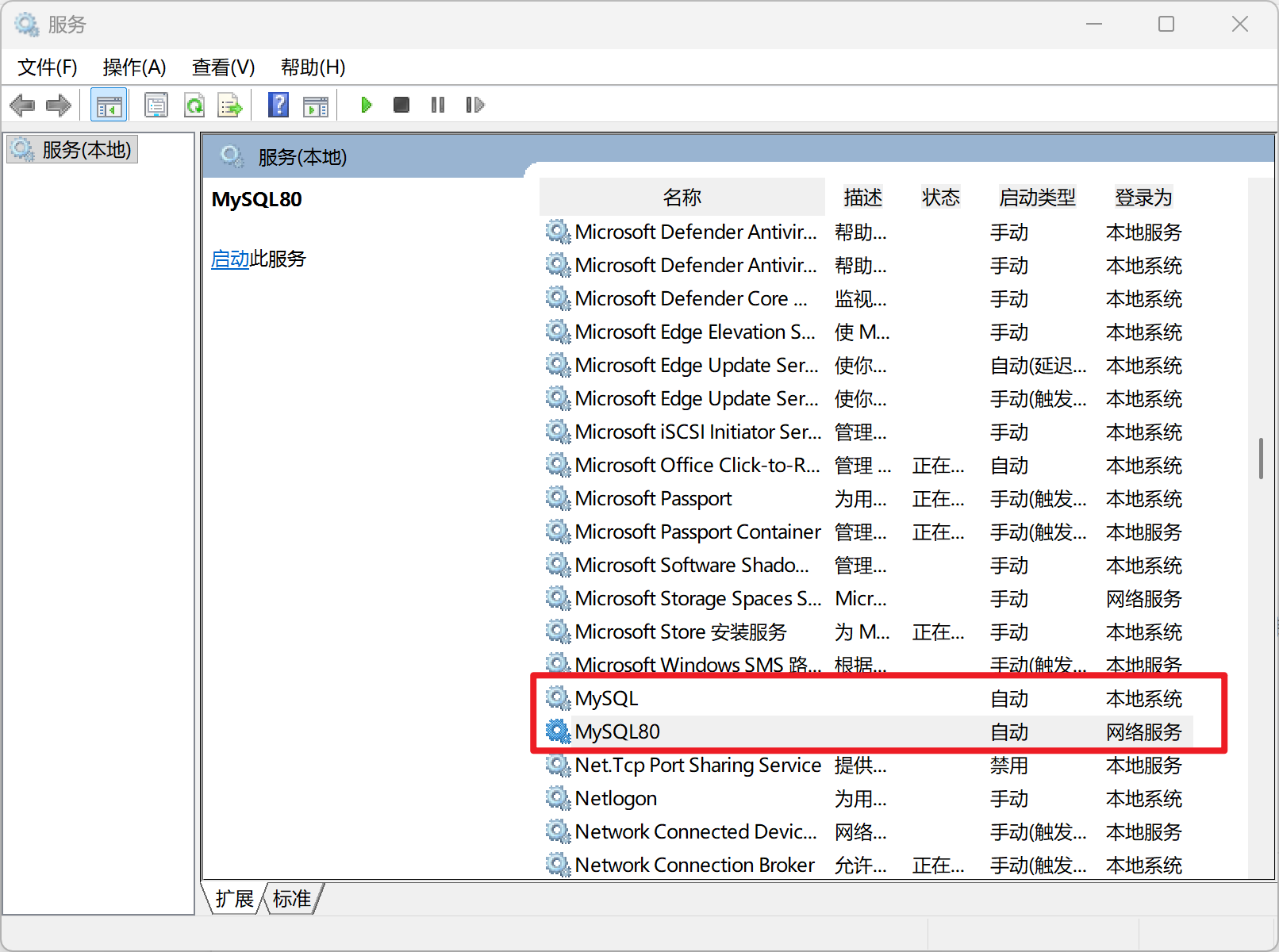The height and width of the screenshot is (952, 1279).
Task: Click 自动(延迟... startup type cell
Action: (1039, 365)
